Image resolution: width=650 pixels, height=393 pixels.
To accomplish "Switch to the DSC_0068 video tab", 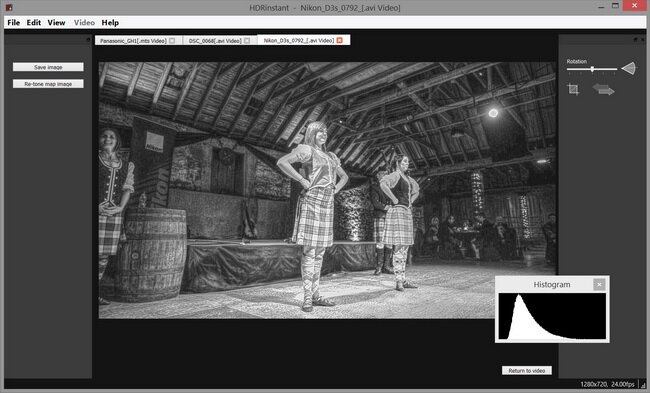I will coord(215,41).
